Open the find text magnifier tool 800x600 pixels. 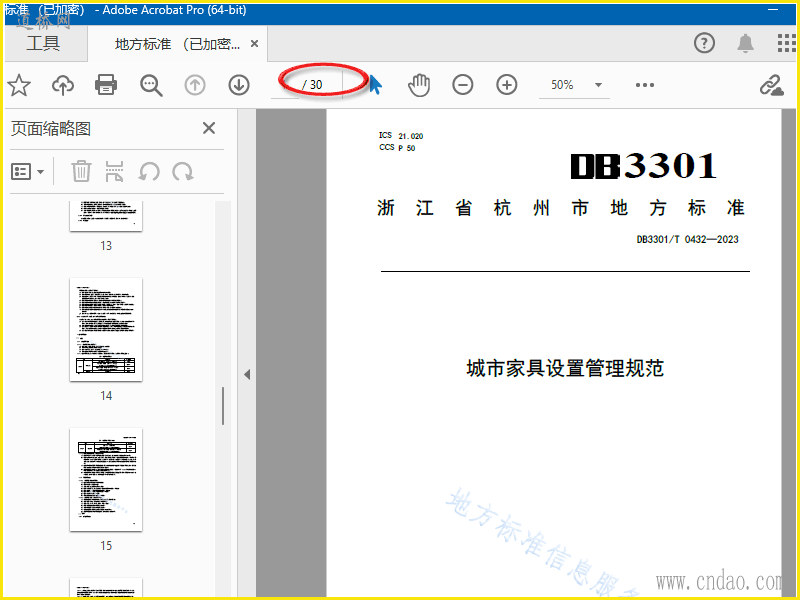click(151, 85)
